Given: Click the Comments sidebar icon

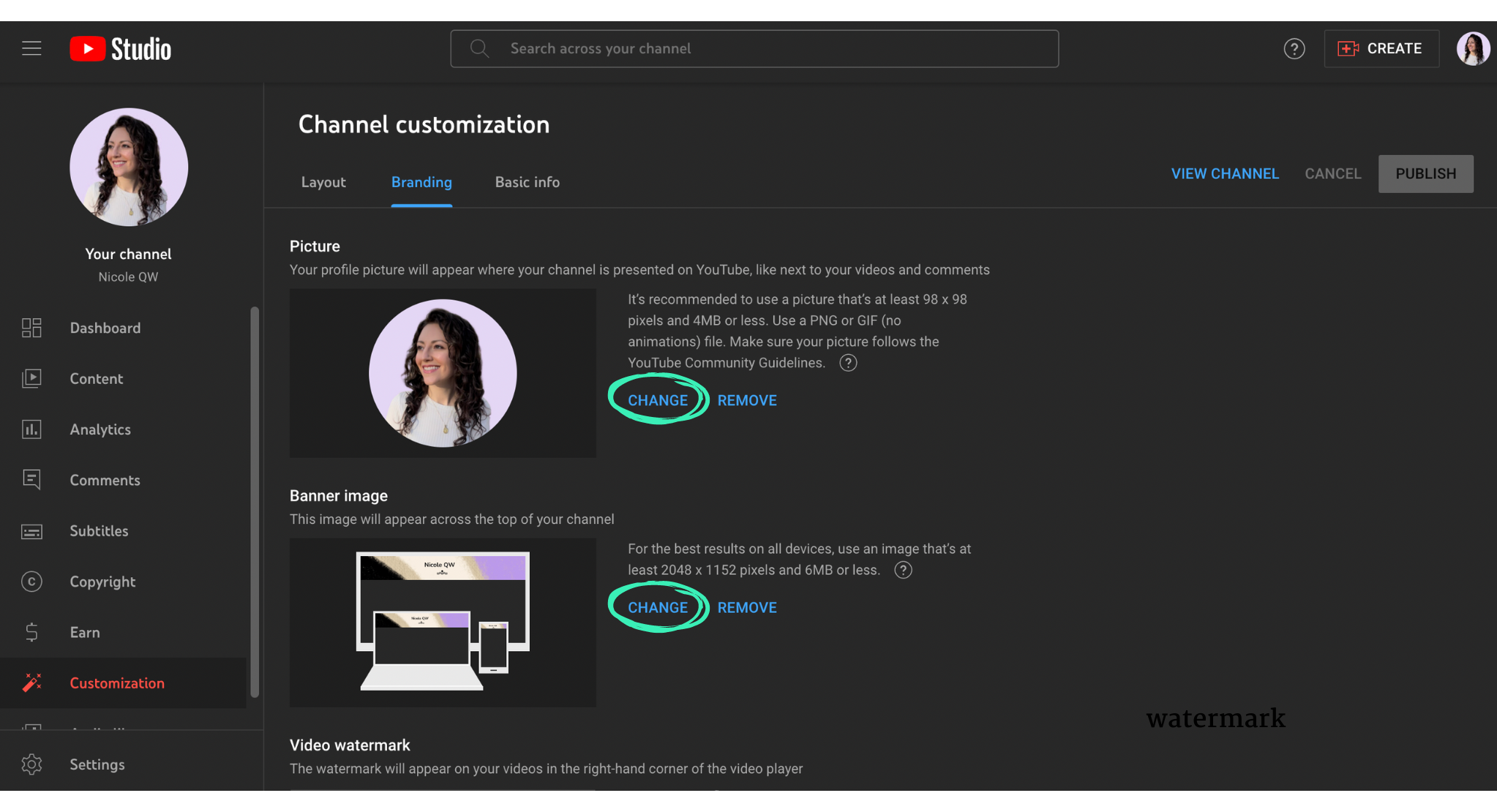Looking at the screenshot, I should tap(31, 480).
